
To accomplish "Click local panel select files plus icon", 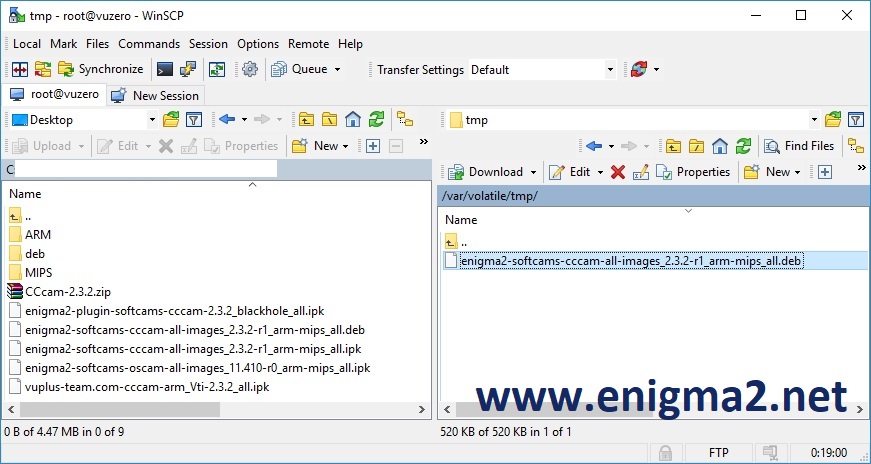I will click(x=373, y=146).
